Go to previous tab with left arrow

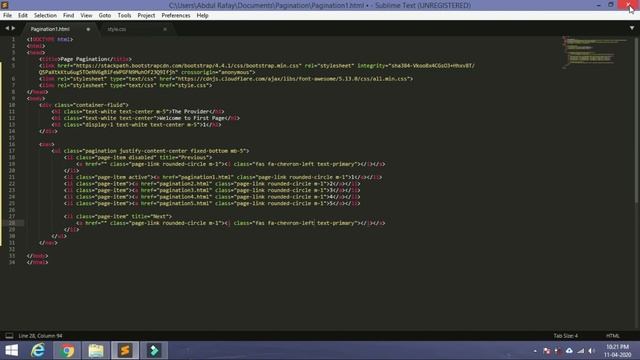[x=7, y=28]
